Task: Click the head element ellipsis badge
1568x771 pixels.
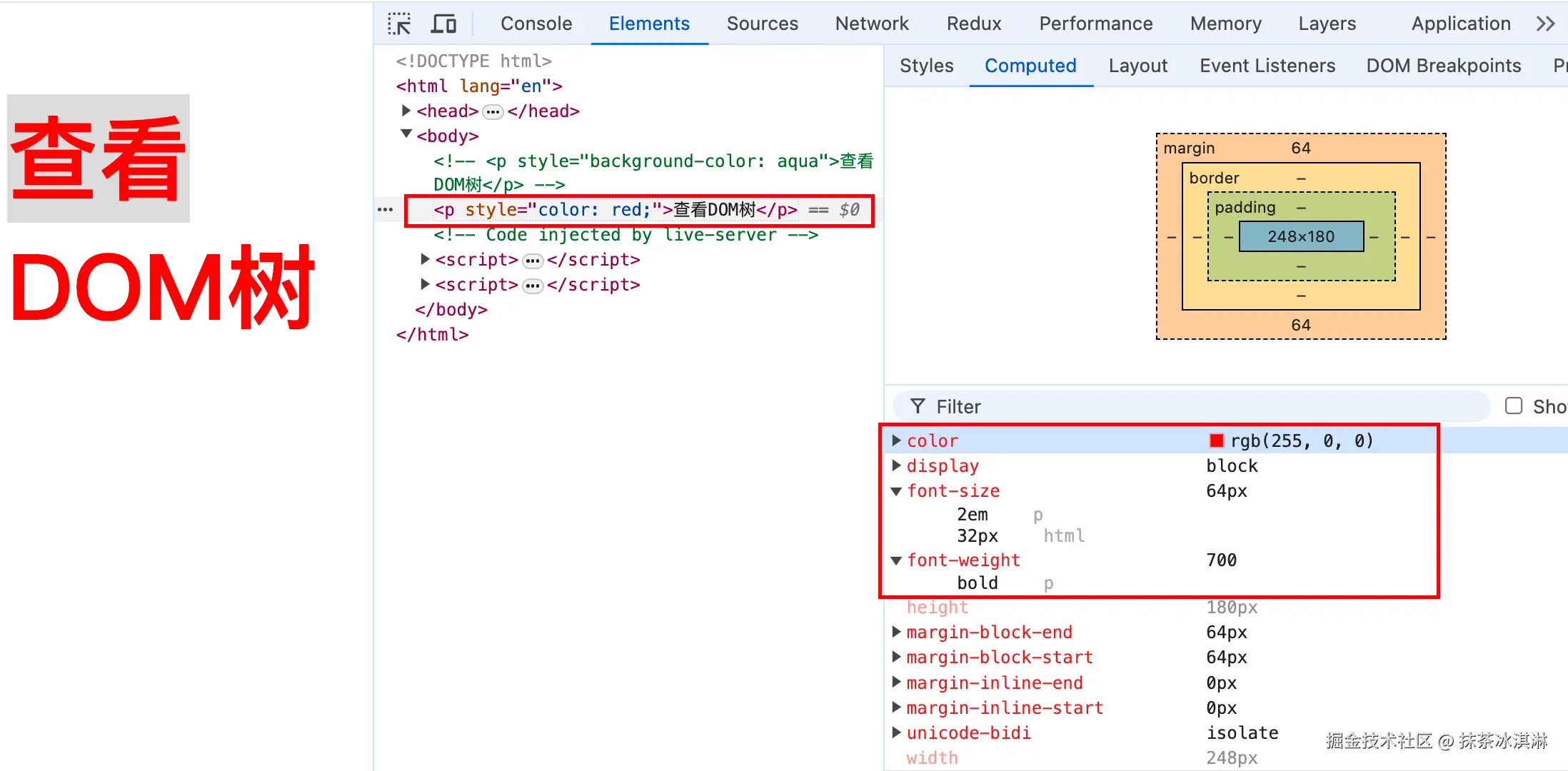Action: (x=493, y=112)
